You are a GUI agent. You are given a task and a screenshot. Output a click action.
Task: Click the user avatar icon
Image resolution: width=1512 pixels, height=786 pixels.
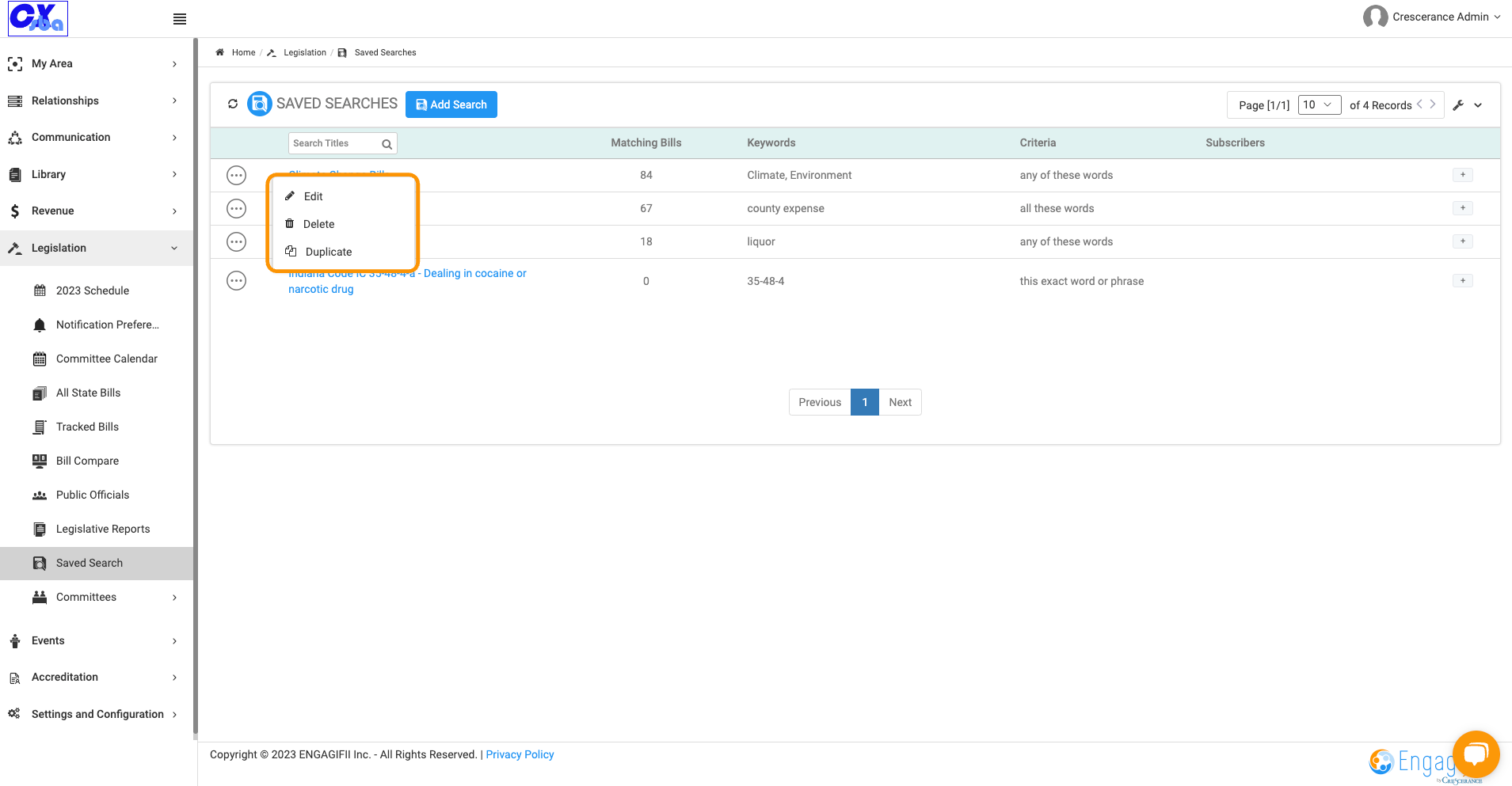1375,17
